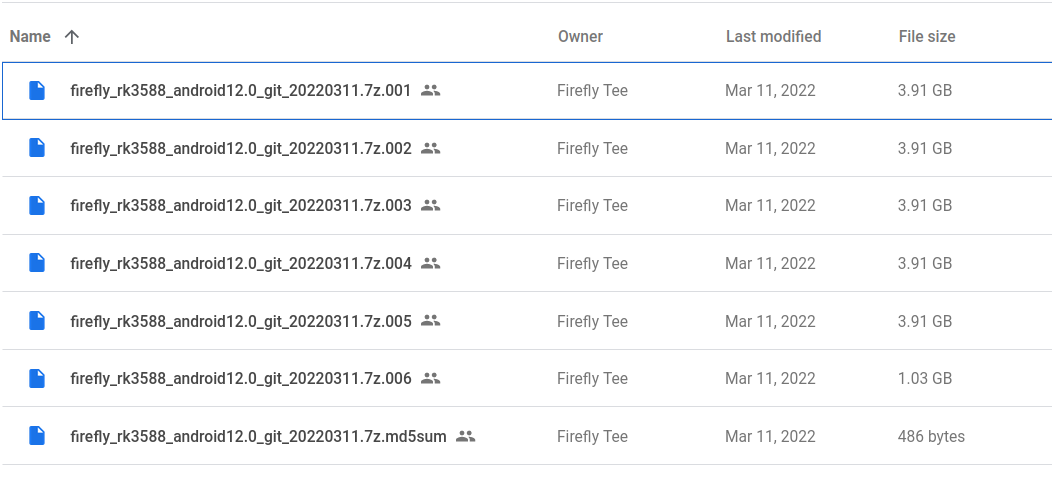Select the firefly 7z.md5sum file name
The height and width of the screenshot is (491, 1052).
pos(258,437)
